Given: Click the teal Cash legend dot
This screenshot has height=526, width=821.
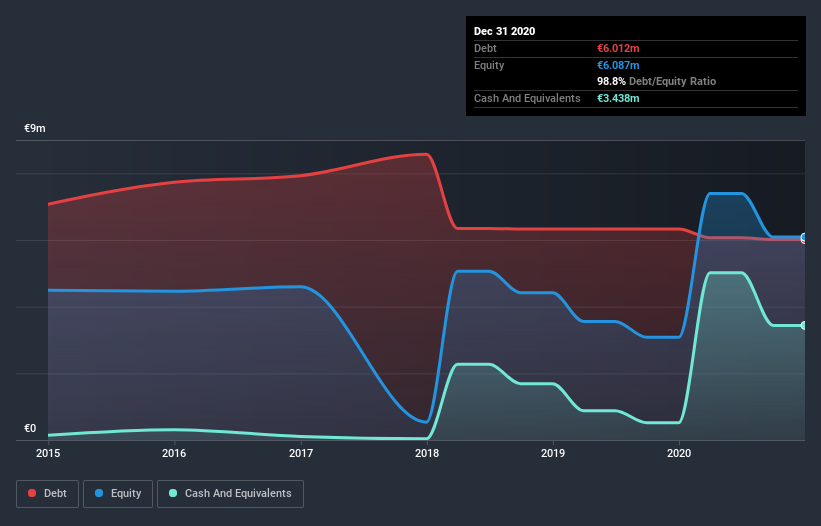Looking at the screenshot, I should click(x=173, y=493).
